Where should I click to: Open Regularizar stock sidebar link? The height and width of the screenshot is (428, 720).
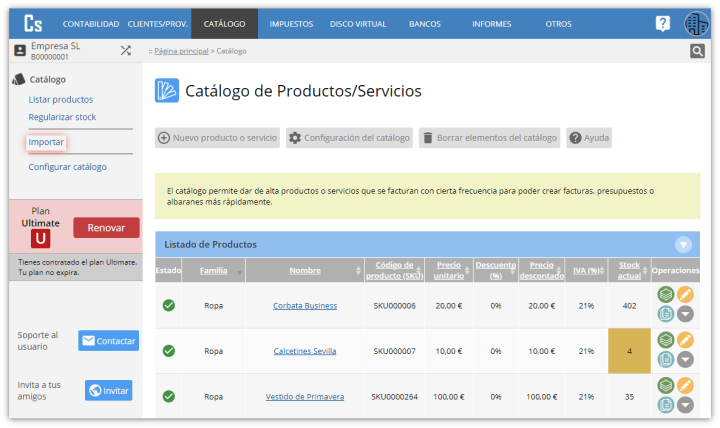point(62,117)
